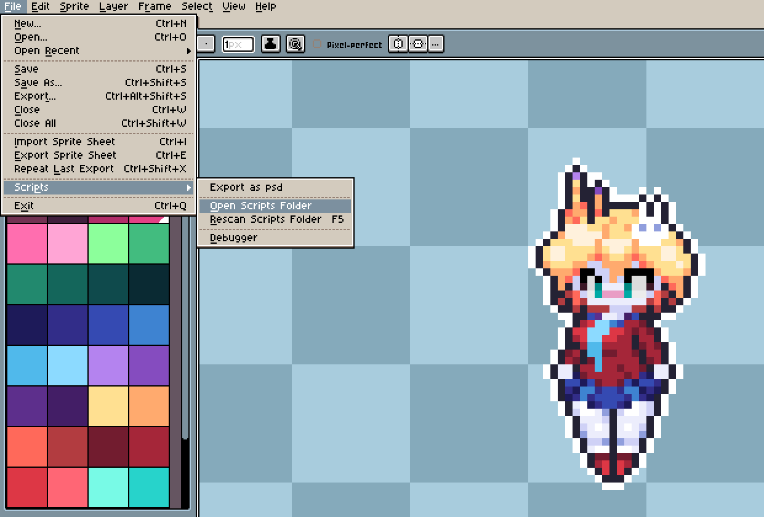Enable the Pixel-perfect checkbox
The height and width of the screenshot is (517, 764).
pos(317,44)
